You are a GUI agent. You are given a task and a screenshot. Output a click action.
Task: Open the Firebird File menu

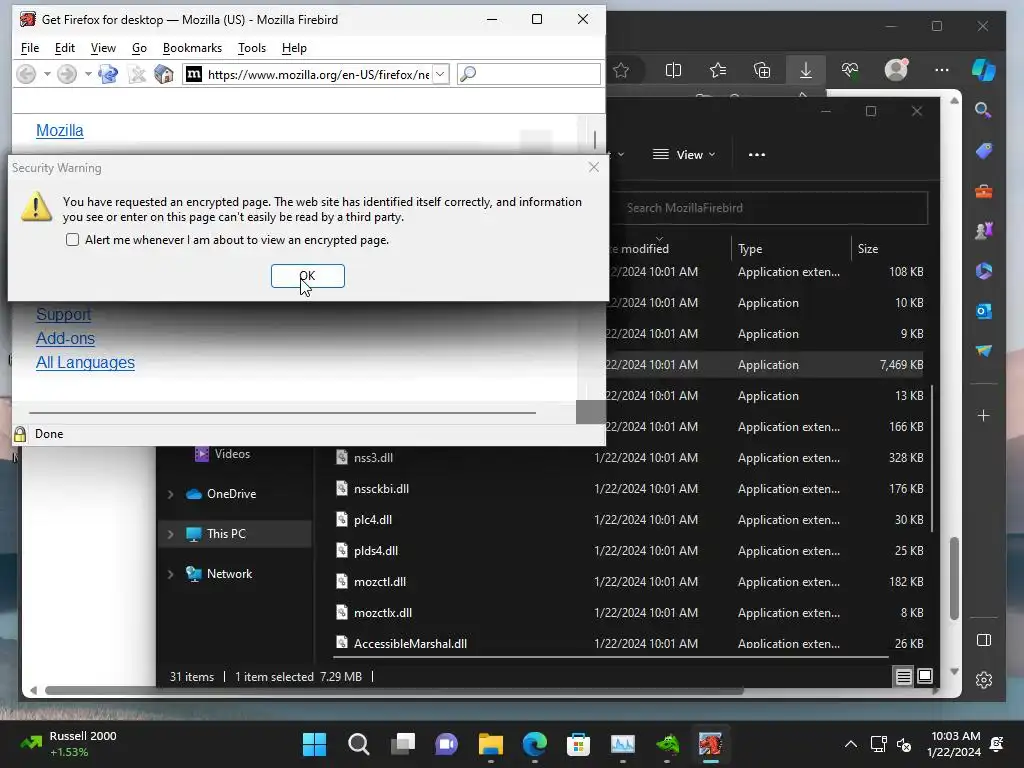pos(30,48)
